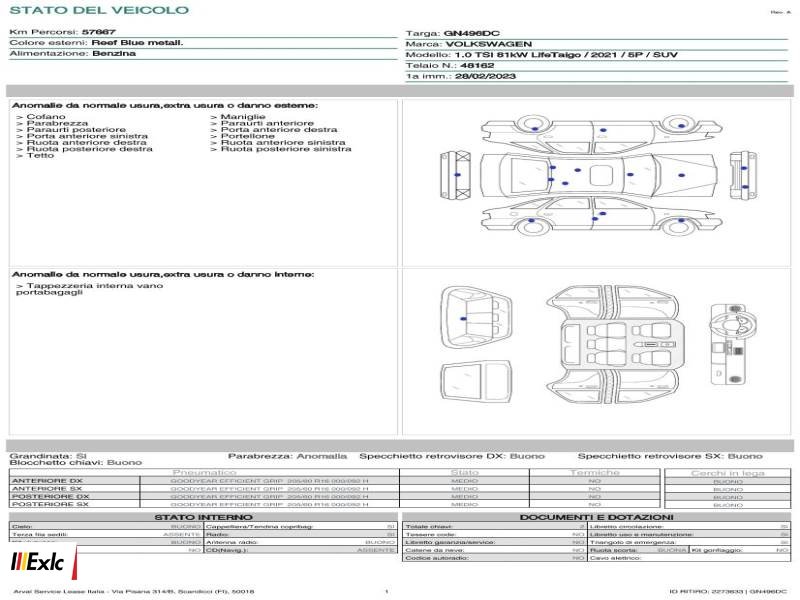Click the Targa value GN496DC

pyautogui.click(x=471, y=34)
